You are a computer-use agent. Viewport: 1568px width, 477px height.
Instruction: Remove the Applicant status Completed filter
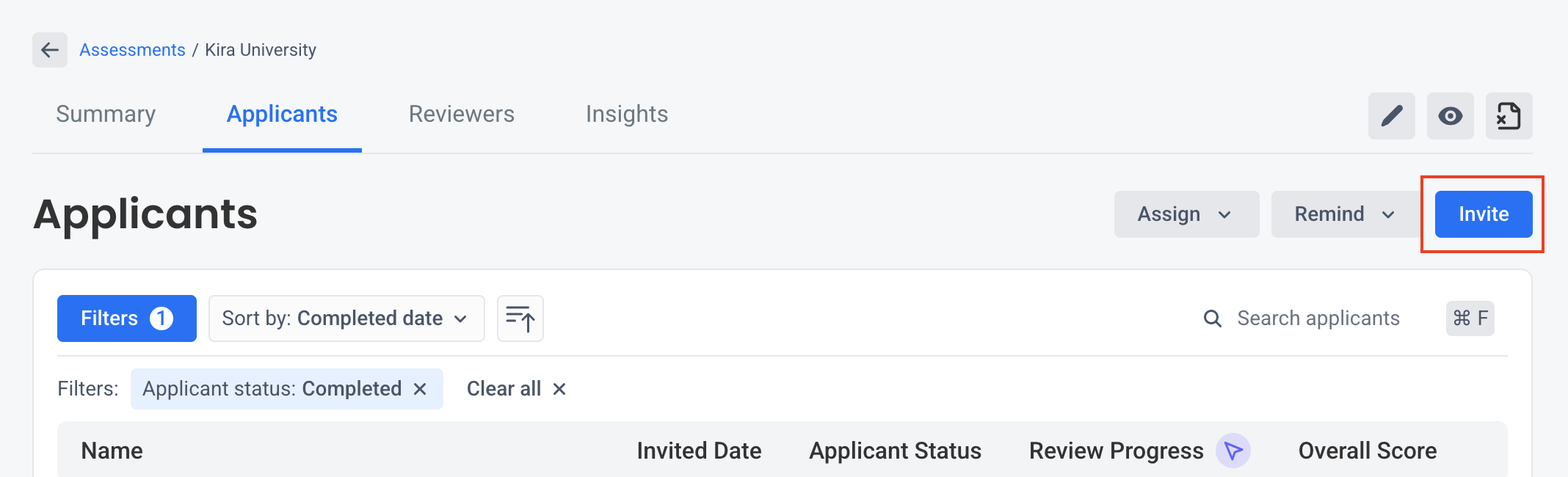(x=420, y=389)
